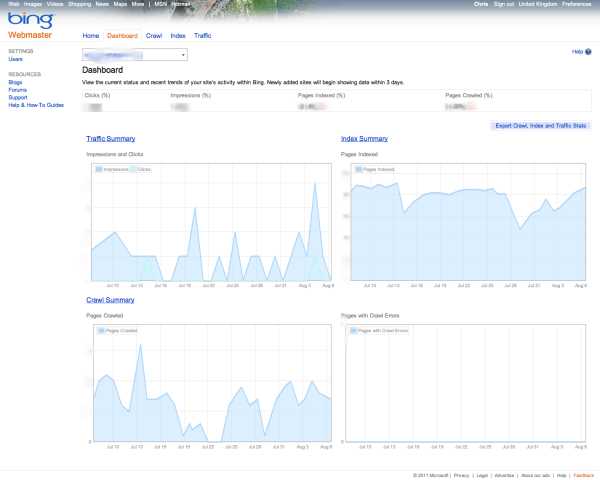The image size is (600, 480).
Task: Click the Feedback link in footer
Action: [584, 474]
